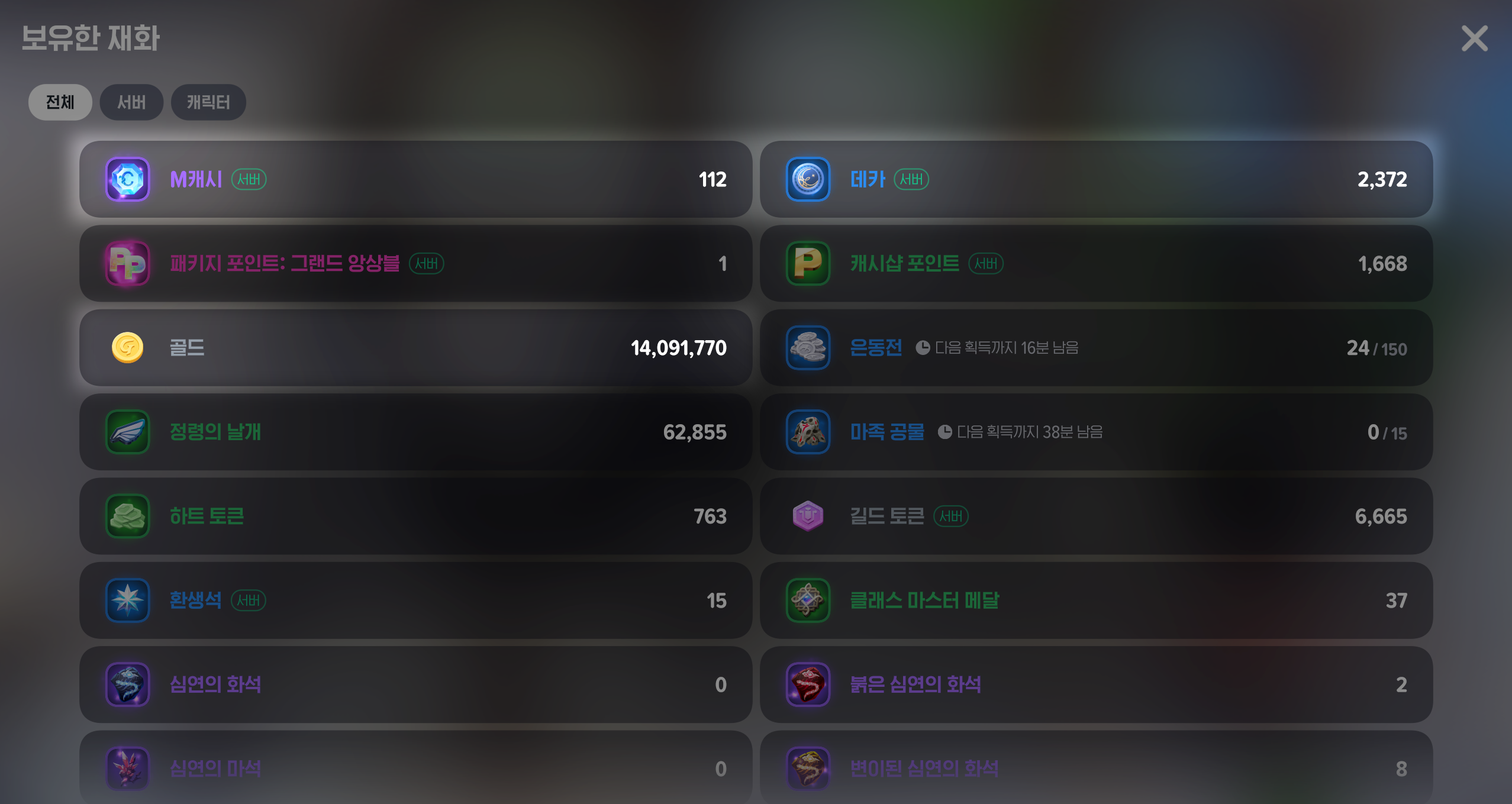Switch to the 전체 tab
The width and height of the screenshot is (1512, 804).
(60, 102)
